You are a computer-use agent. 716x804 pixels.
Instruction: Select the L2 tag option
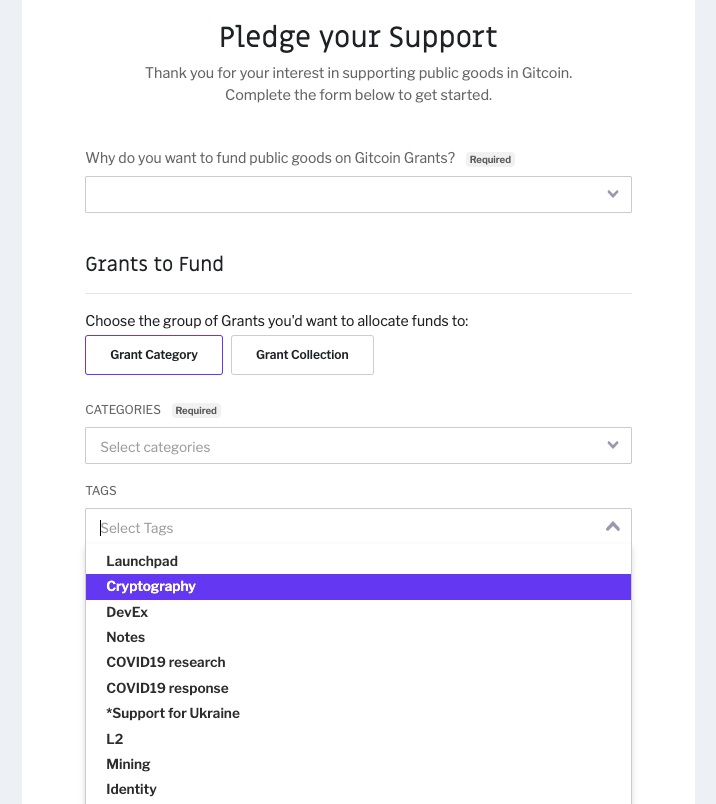tap(115, 739)
